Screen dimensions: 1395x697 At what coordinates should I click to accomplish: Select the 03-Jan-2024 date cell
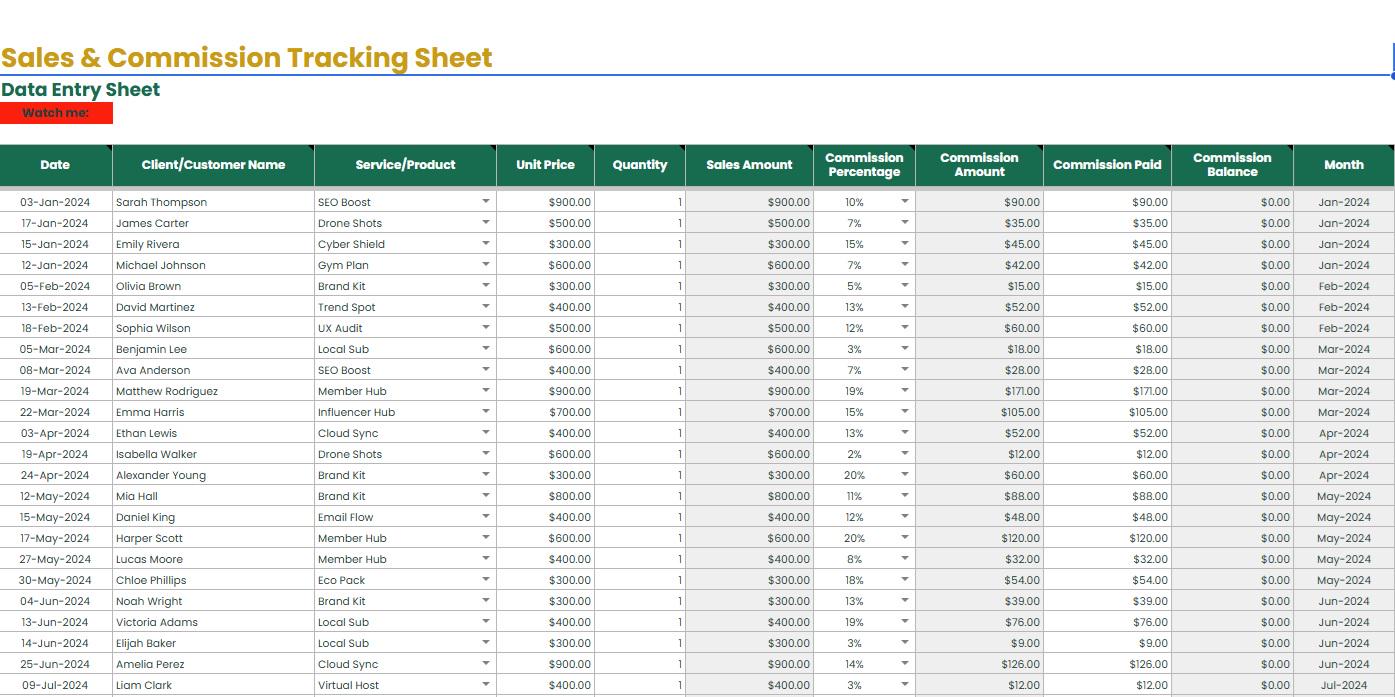pyautogui.click(x=56, y=202)
